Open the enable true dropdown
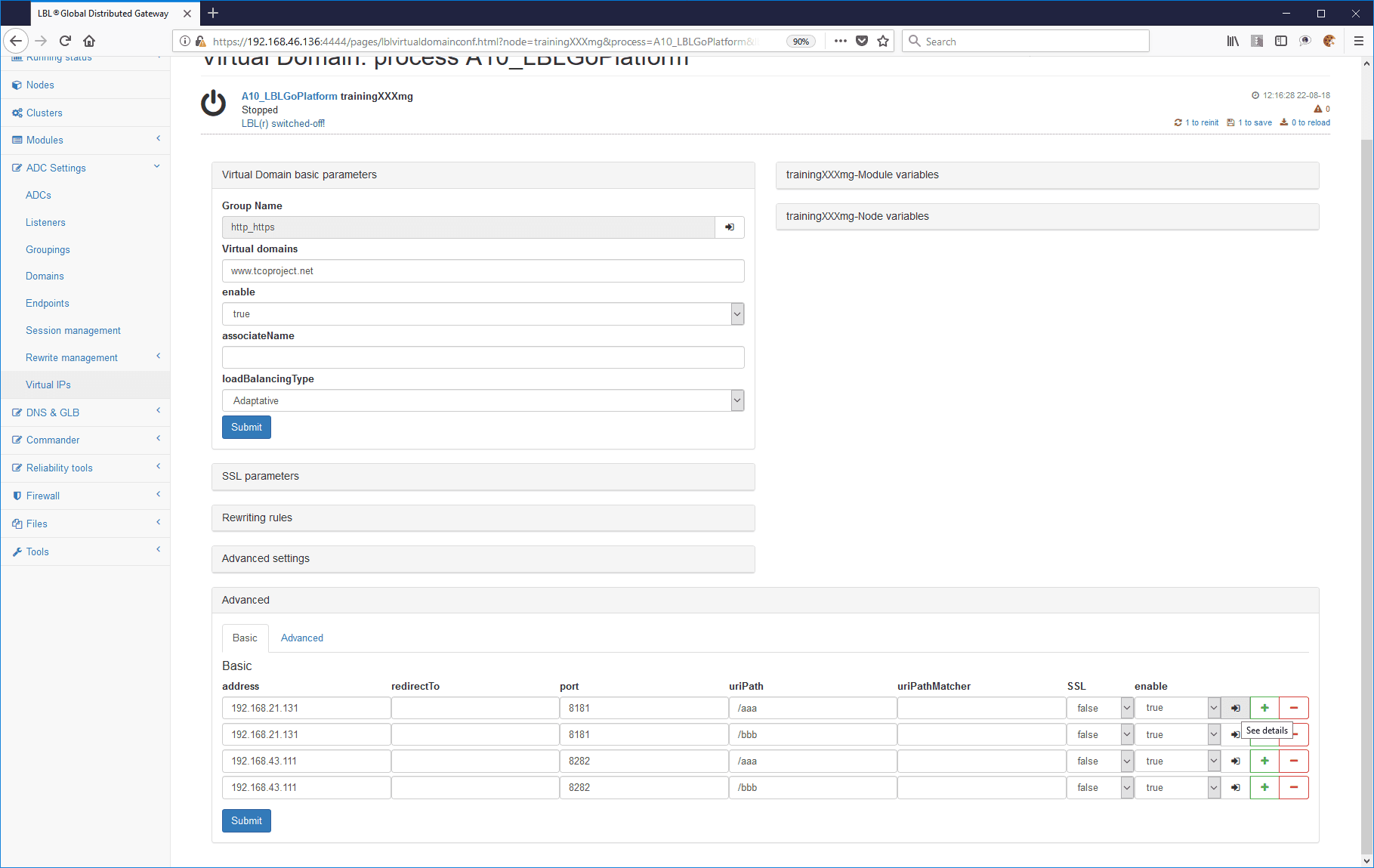 (483, 314)
